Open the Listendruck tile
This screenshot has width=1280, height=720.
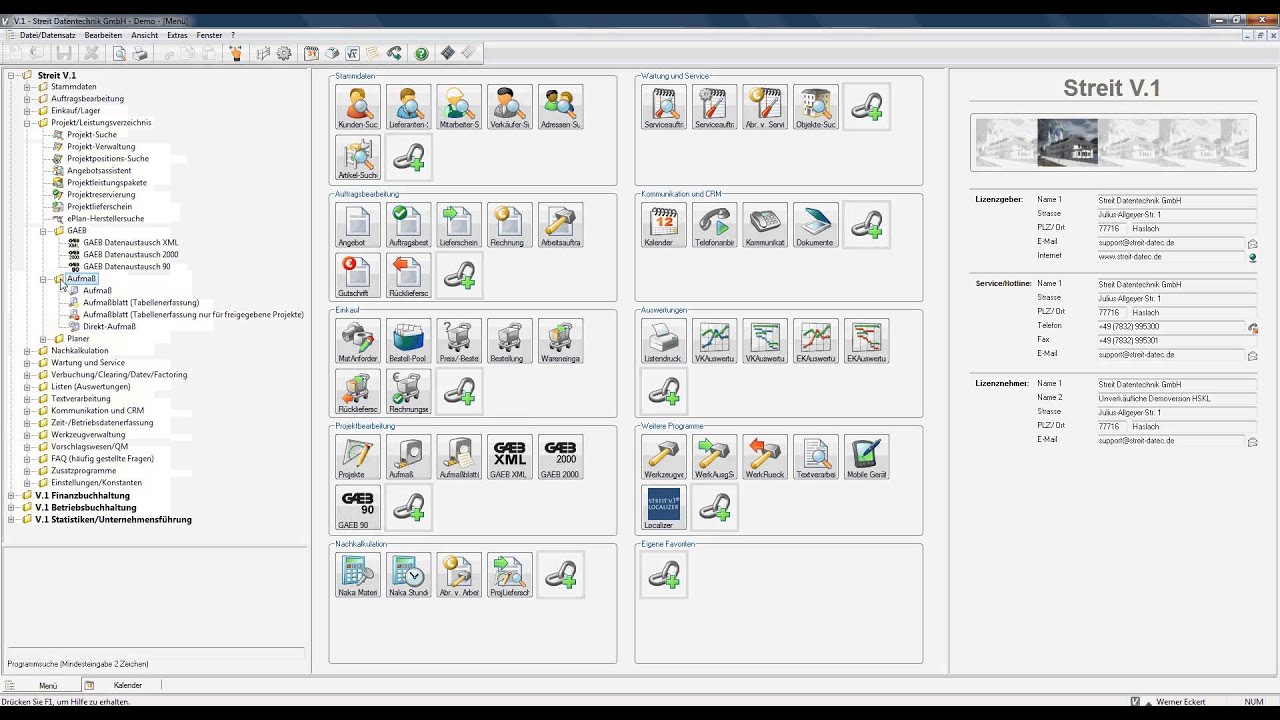(x=664, y=341)
